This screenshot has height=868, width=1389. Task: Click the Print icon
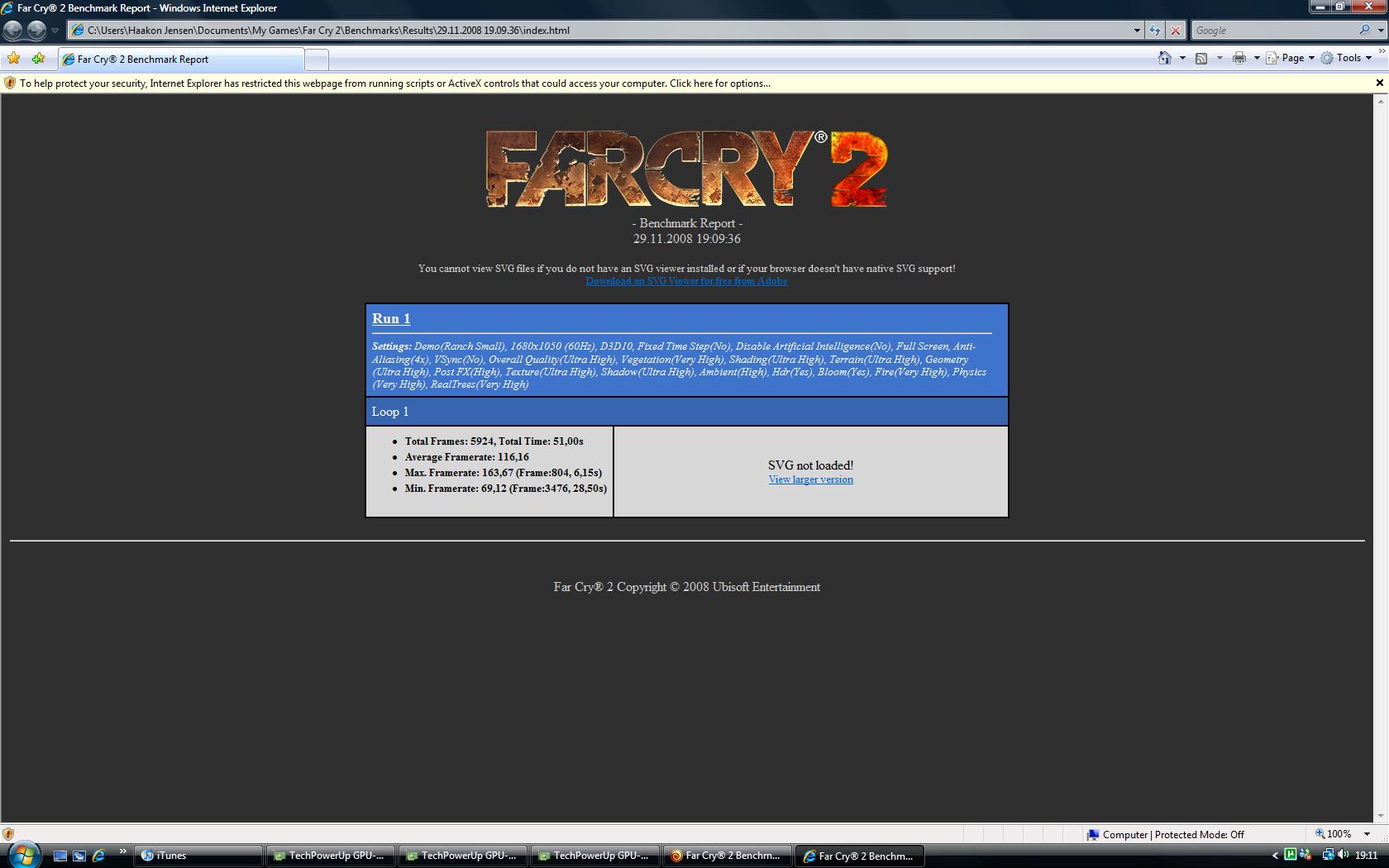(x=1239, y=58)
